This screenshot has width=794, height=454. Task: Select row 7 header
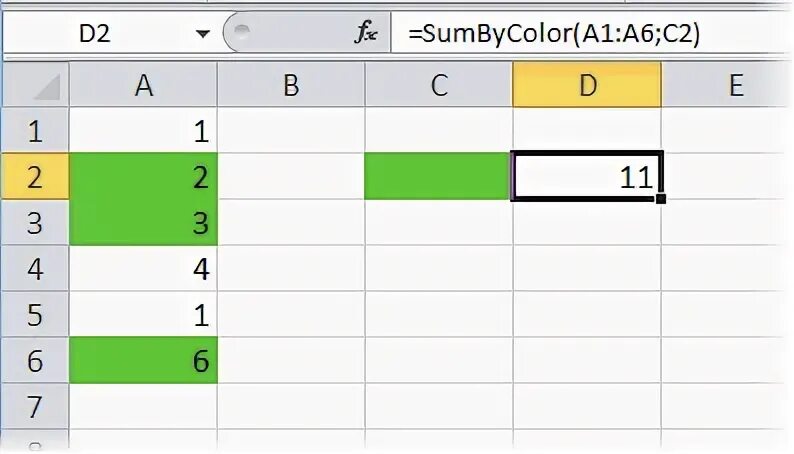pyautogui.click(x=35, y=406)
